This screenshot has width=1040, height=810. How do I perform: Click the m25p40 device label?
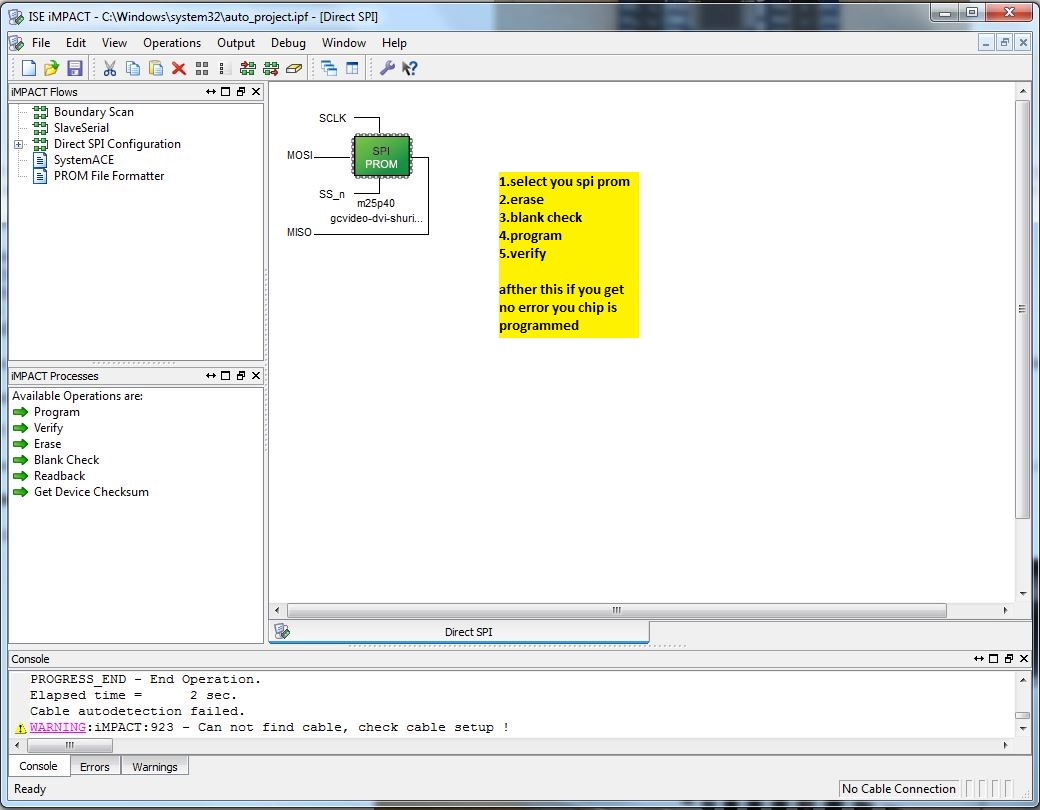[x=375, y=203]
